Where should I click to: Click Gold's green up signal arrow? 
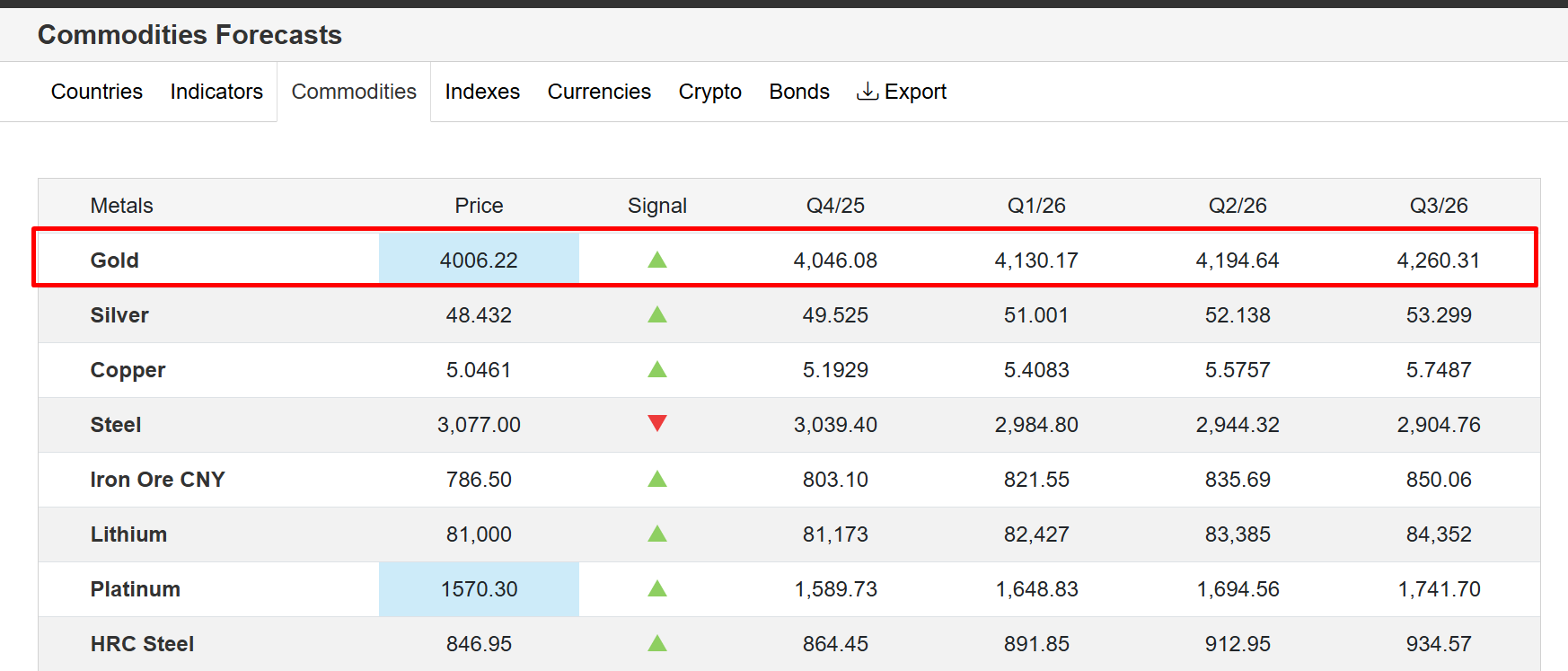click(657, 260)
